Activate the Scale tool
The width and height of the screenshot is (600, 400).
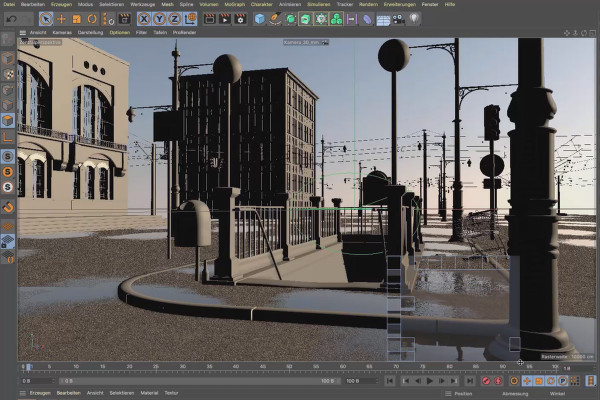[x=77, y=19]
